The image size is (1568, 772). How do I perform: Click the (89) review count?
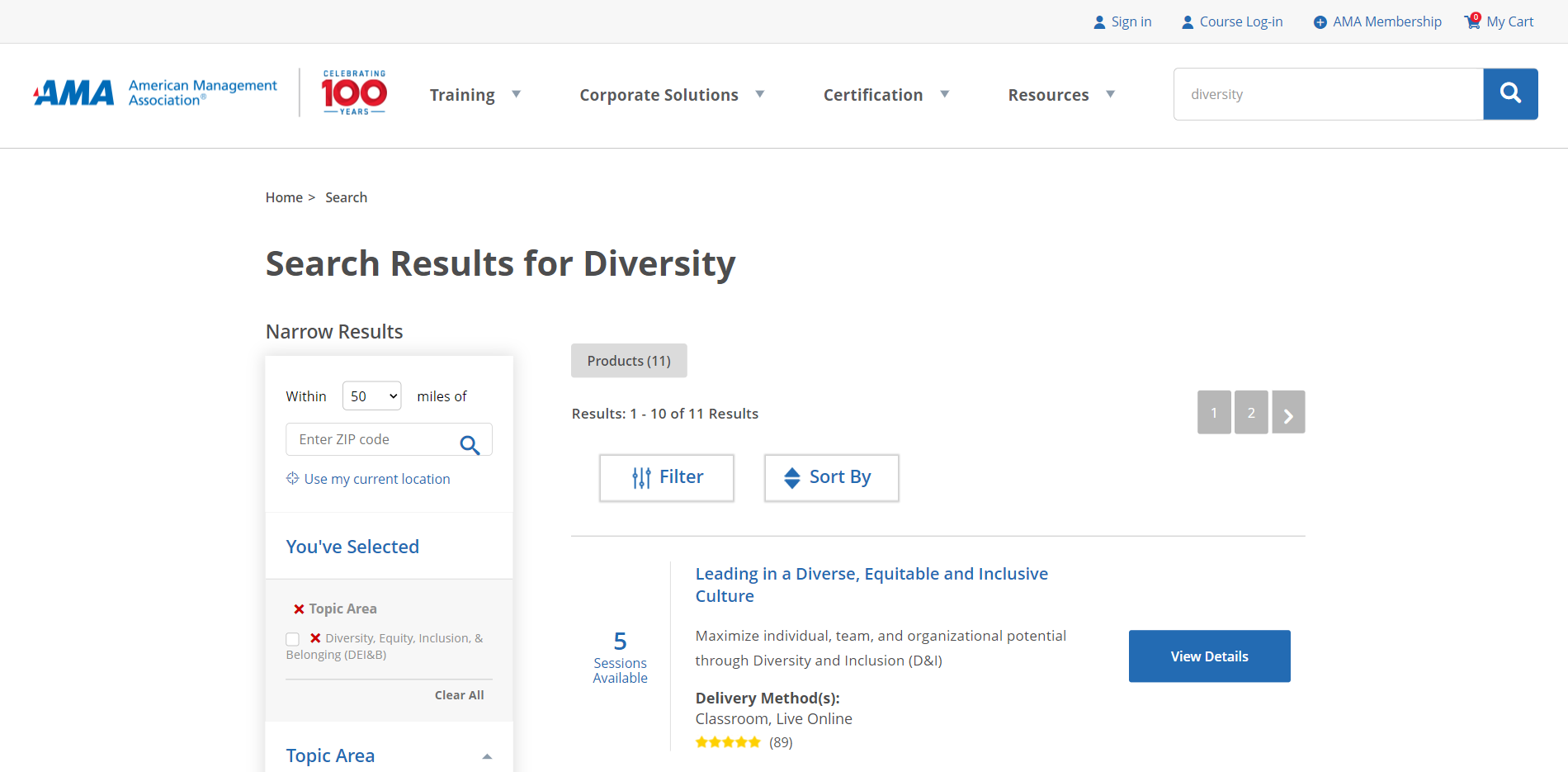781,742
